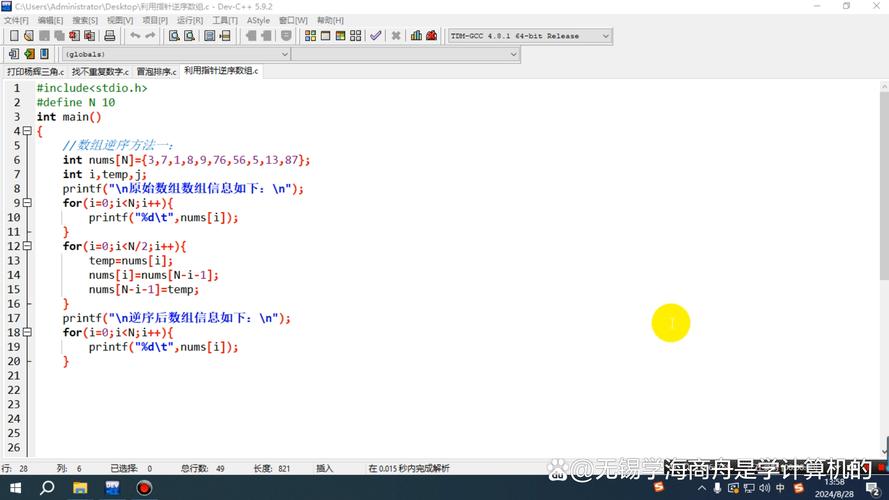
Task: Switch to the 打印杨辉三角.c tab
Action: click(x=35, y=72)
